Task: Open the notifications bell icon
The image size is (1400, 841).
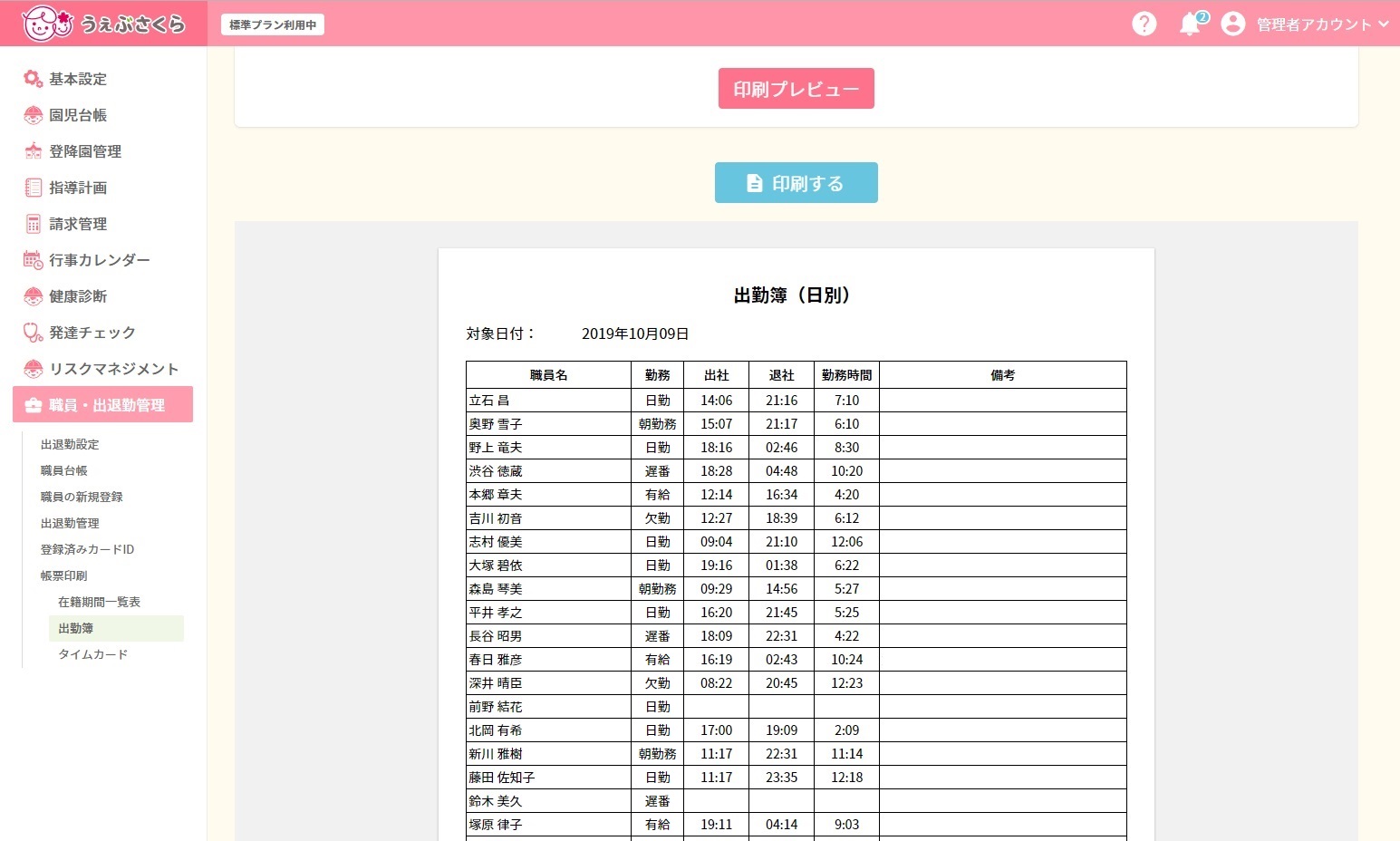Action: coord(1190,24)
